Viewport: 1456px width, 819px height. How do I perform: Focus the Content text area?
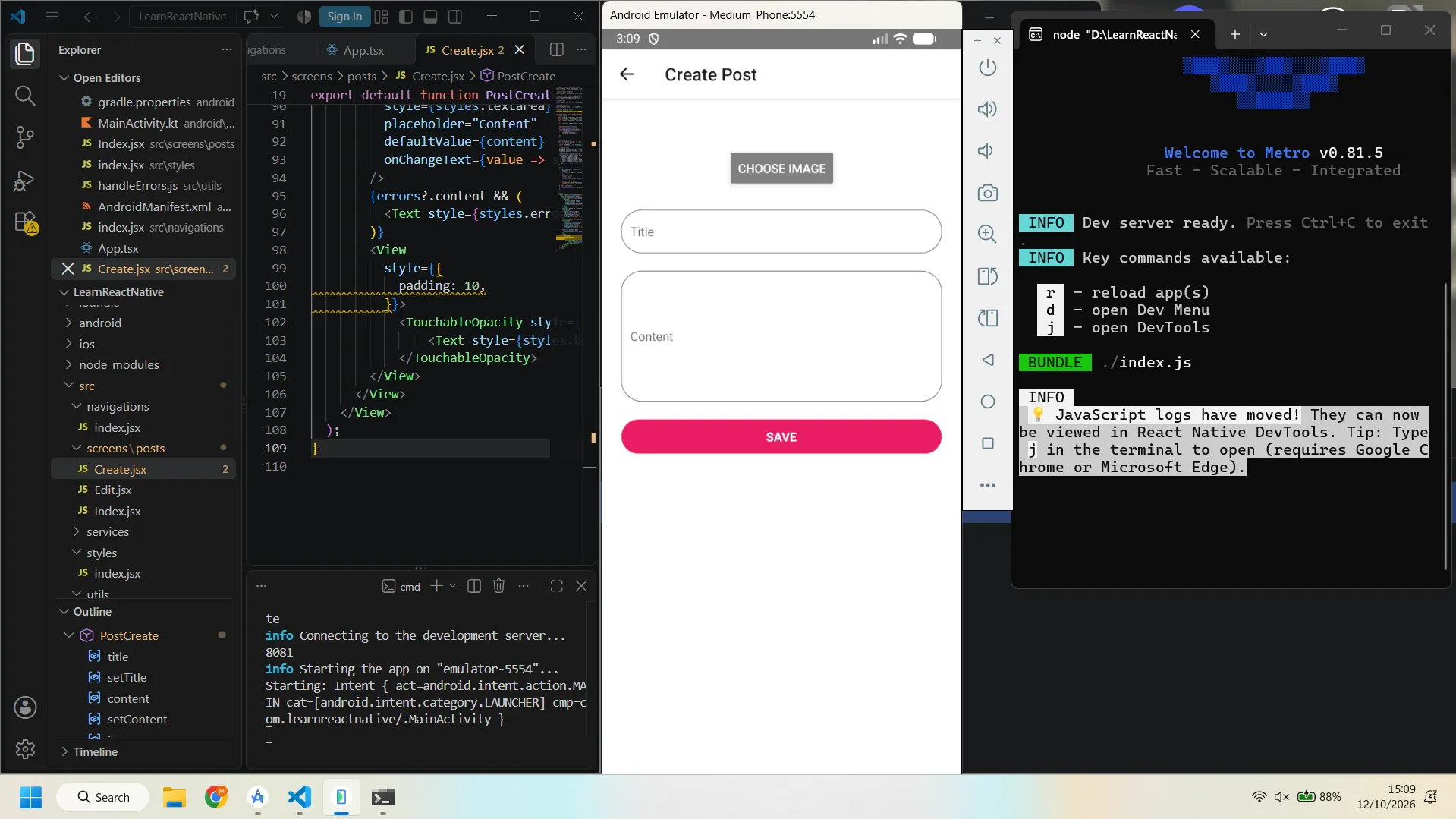point(781,336)
